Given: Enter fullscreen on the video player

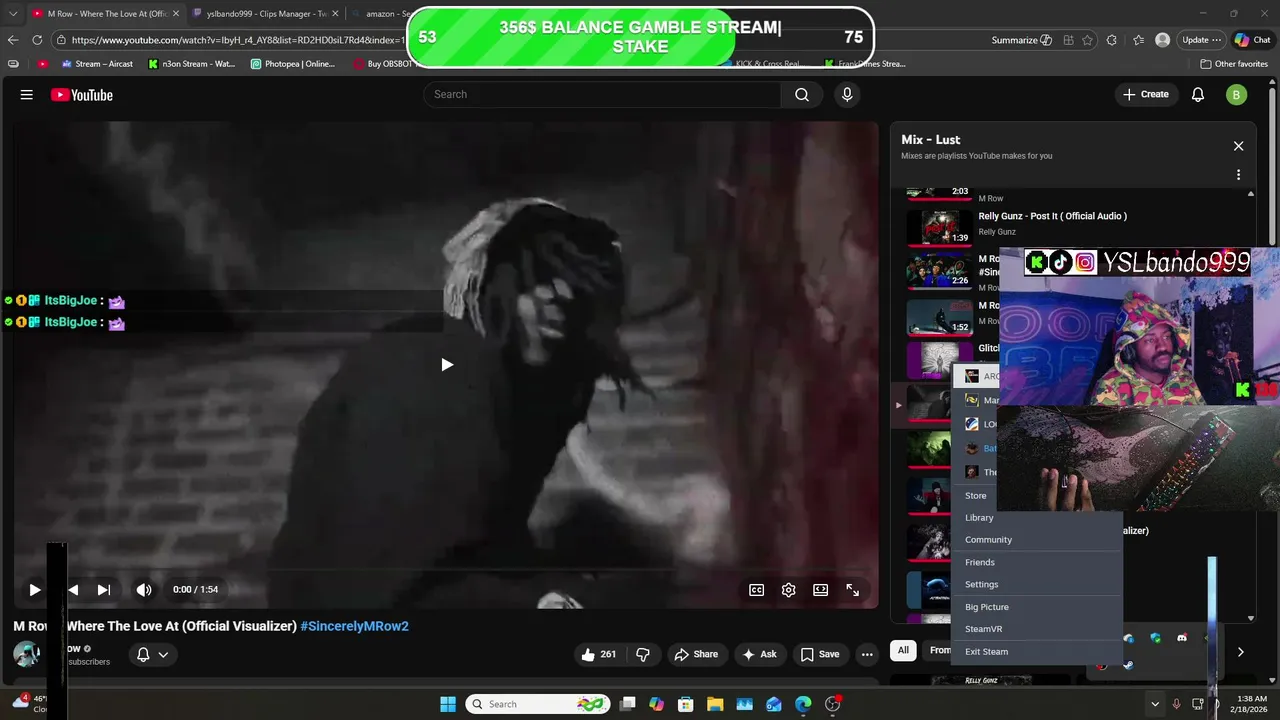Looking at the screenshot, I should point(853,590).
